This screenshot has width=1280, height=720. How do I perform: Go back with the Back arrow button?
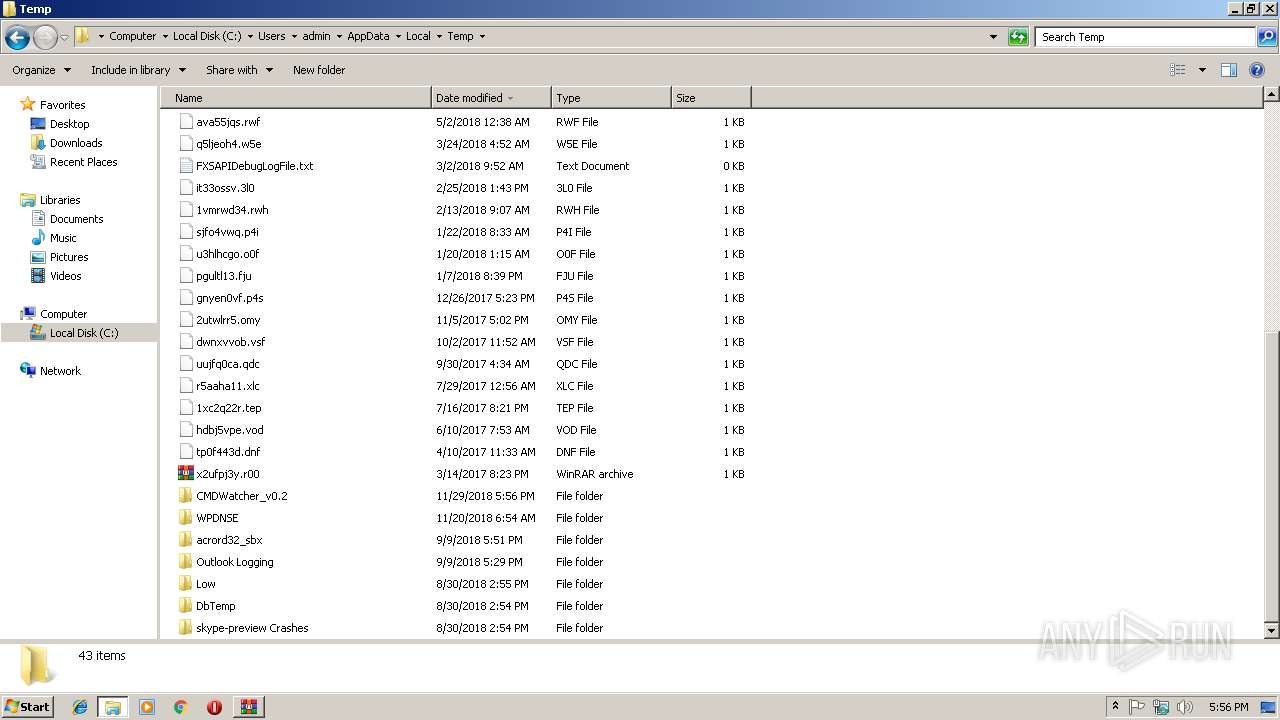(17, 38)
